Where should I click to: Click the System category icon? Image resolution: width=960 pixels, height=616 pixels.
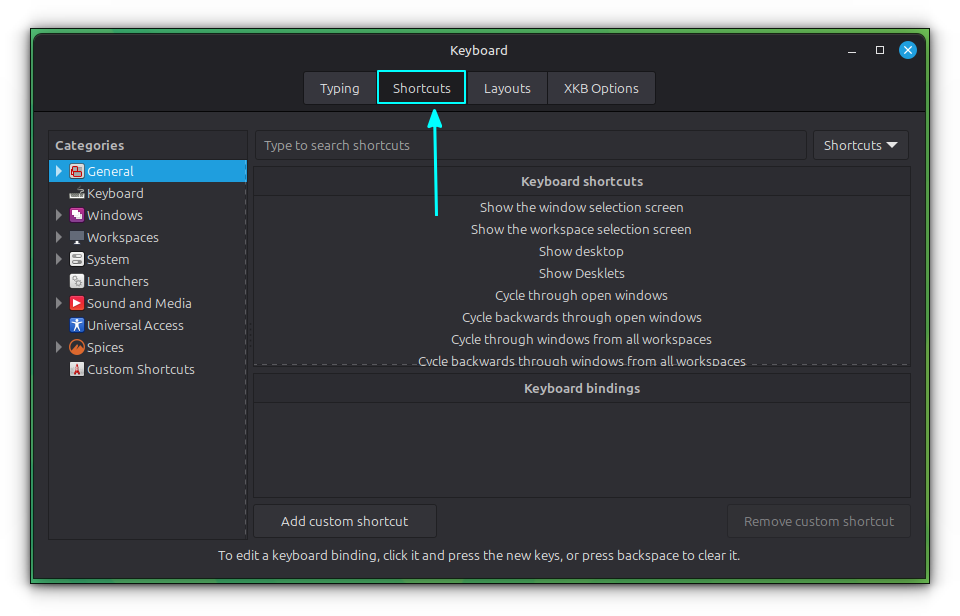(76, 259)
